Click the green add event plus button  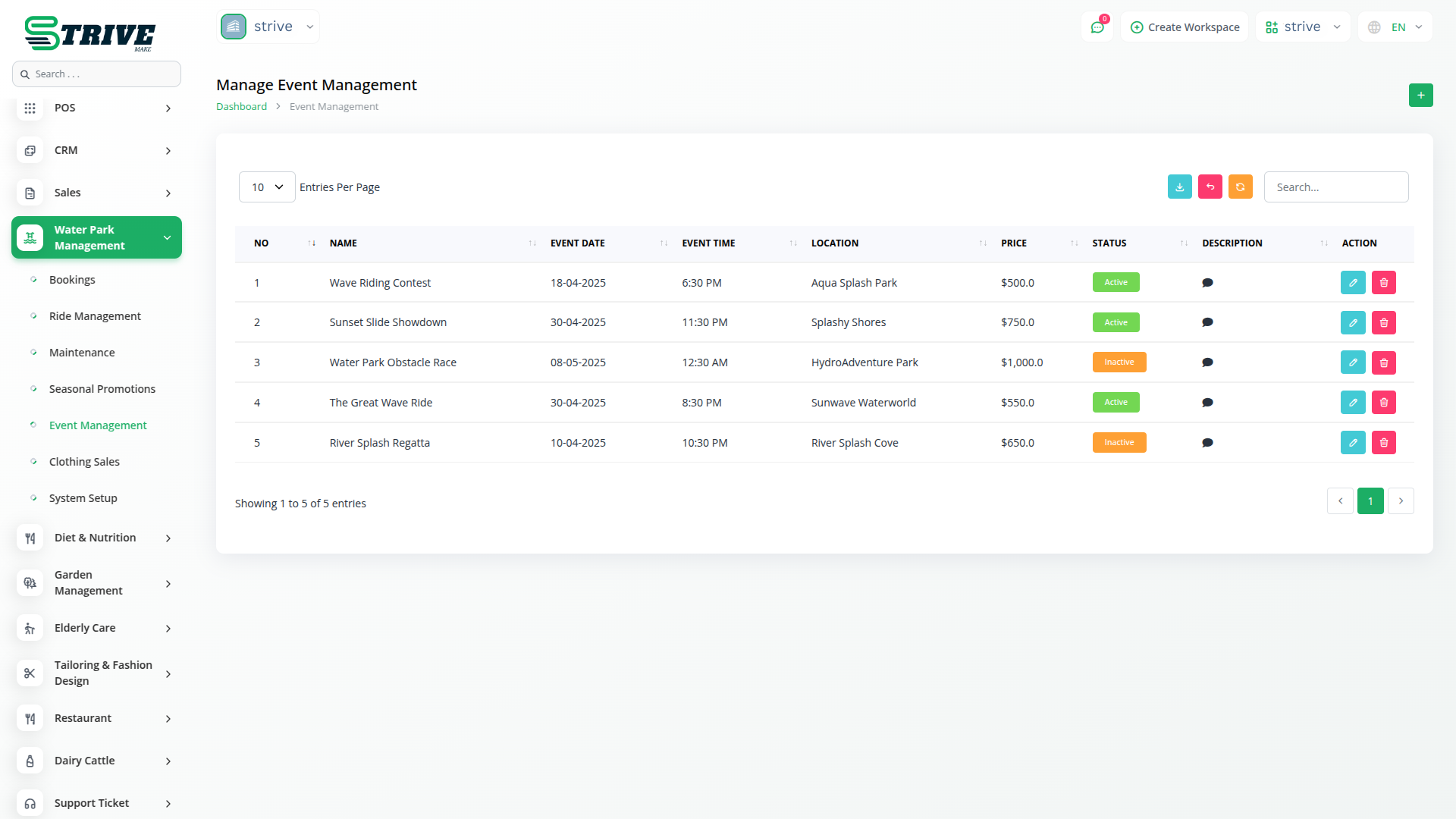[1420, 95]
